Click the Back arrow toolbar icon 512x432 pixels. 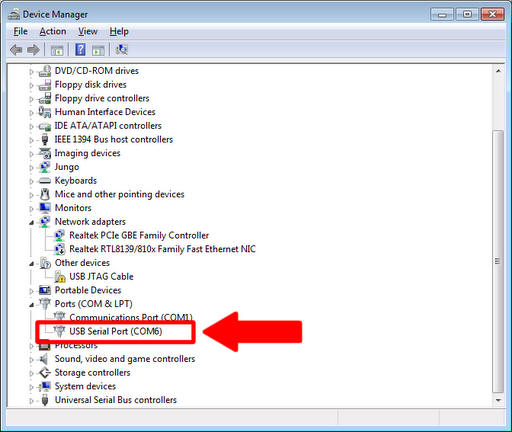click(16, 50)
